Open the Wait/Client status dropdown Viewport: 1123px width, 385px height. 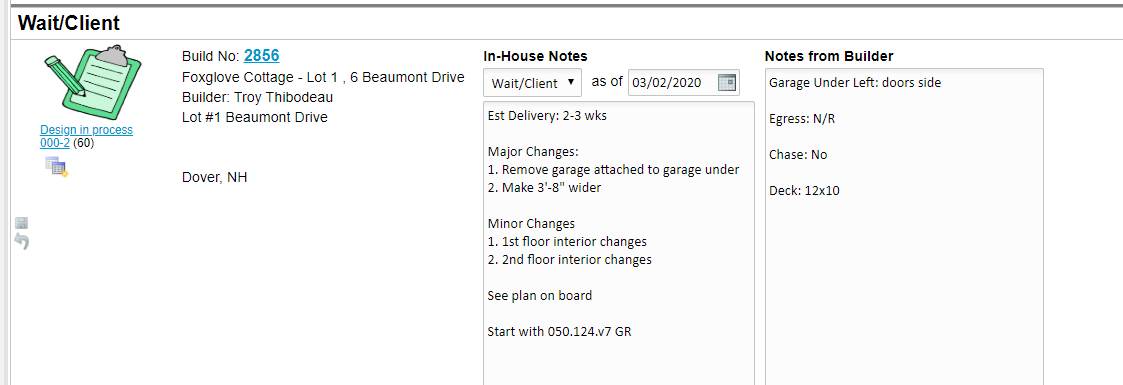pos(533,83)
